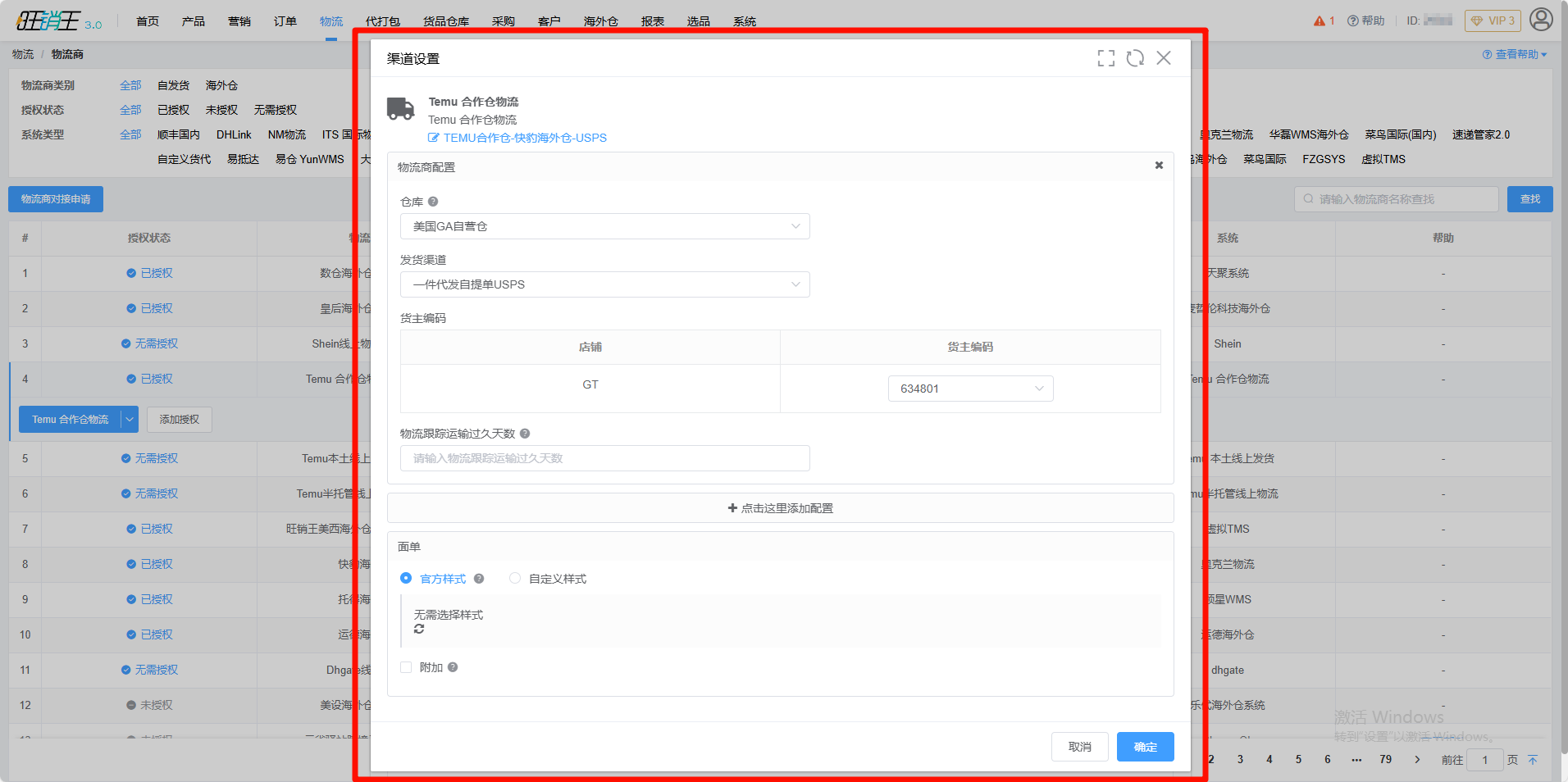Click 点击这里添加配置 to add configuration
Viewport: 1568px width, 782px height.
[781, 508]
